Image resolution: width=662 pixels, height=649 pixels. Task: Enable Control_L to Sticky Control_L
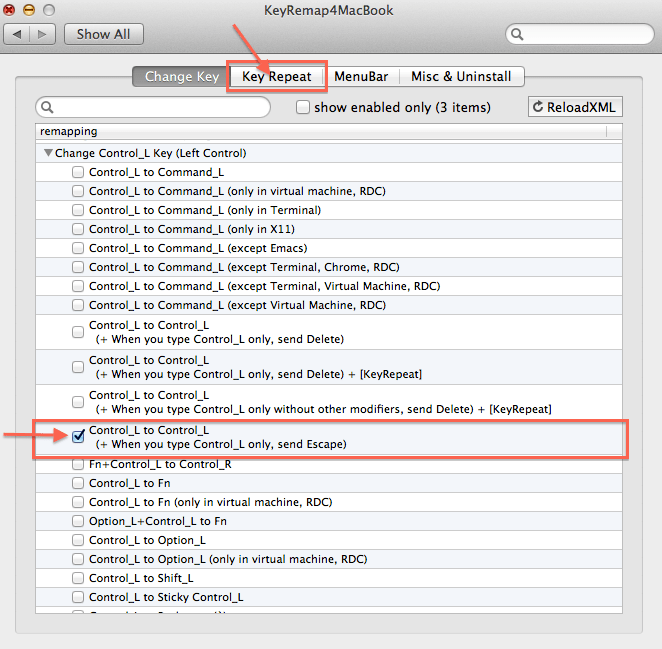click(x=79, y=597)
